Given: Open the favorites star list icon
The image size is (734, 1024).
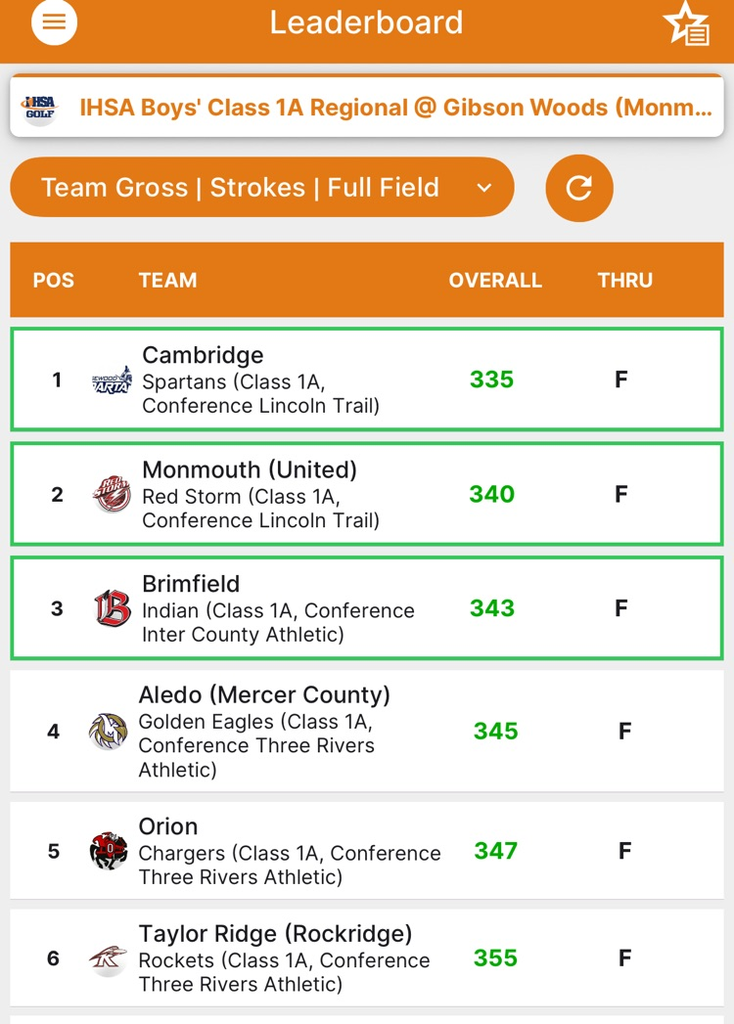Looking at the screenshot, I should [688, 24].
